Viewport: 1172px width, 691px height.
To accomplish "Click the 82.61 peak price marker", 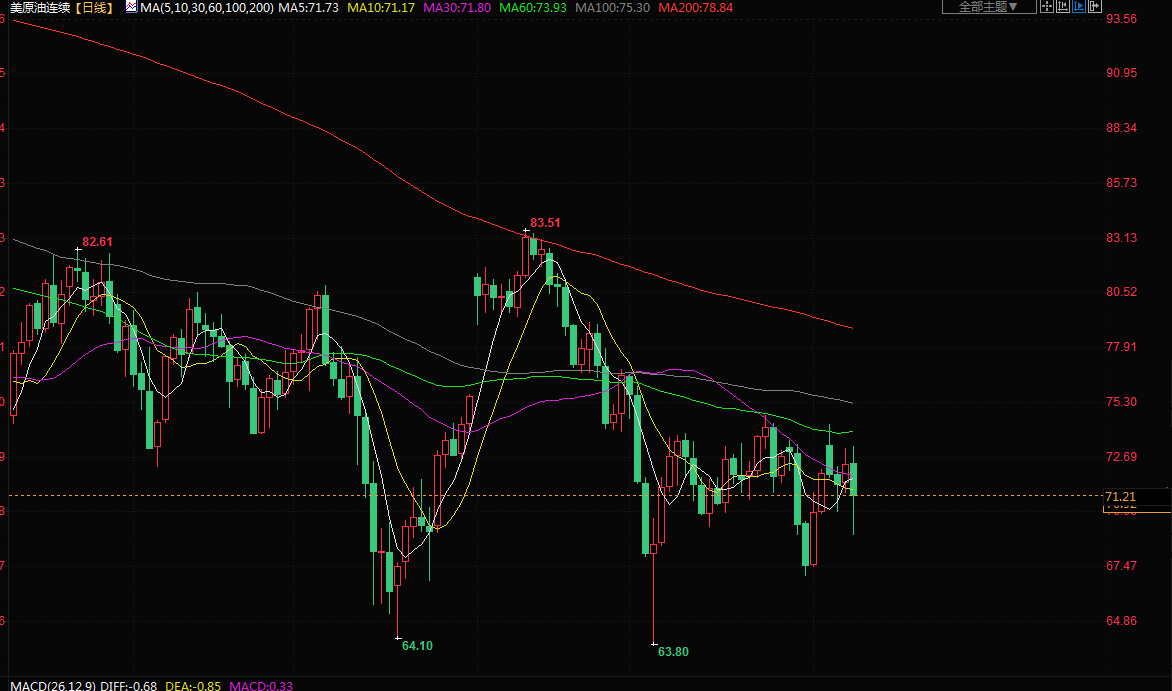I will [97, 242].
